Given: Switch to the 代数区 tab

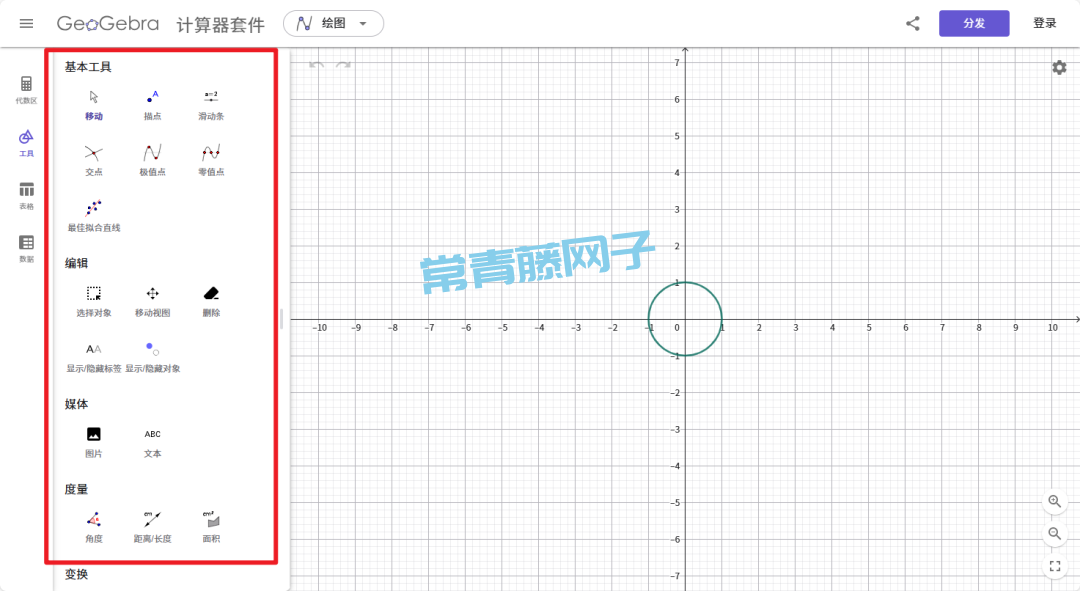Looking at the screenshot, I should click(x=26, y=89).
